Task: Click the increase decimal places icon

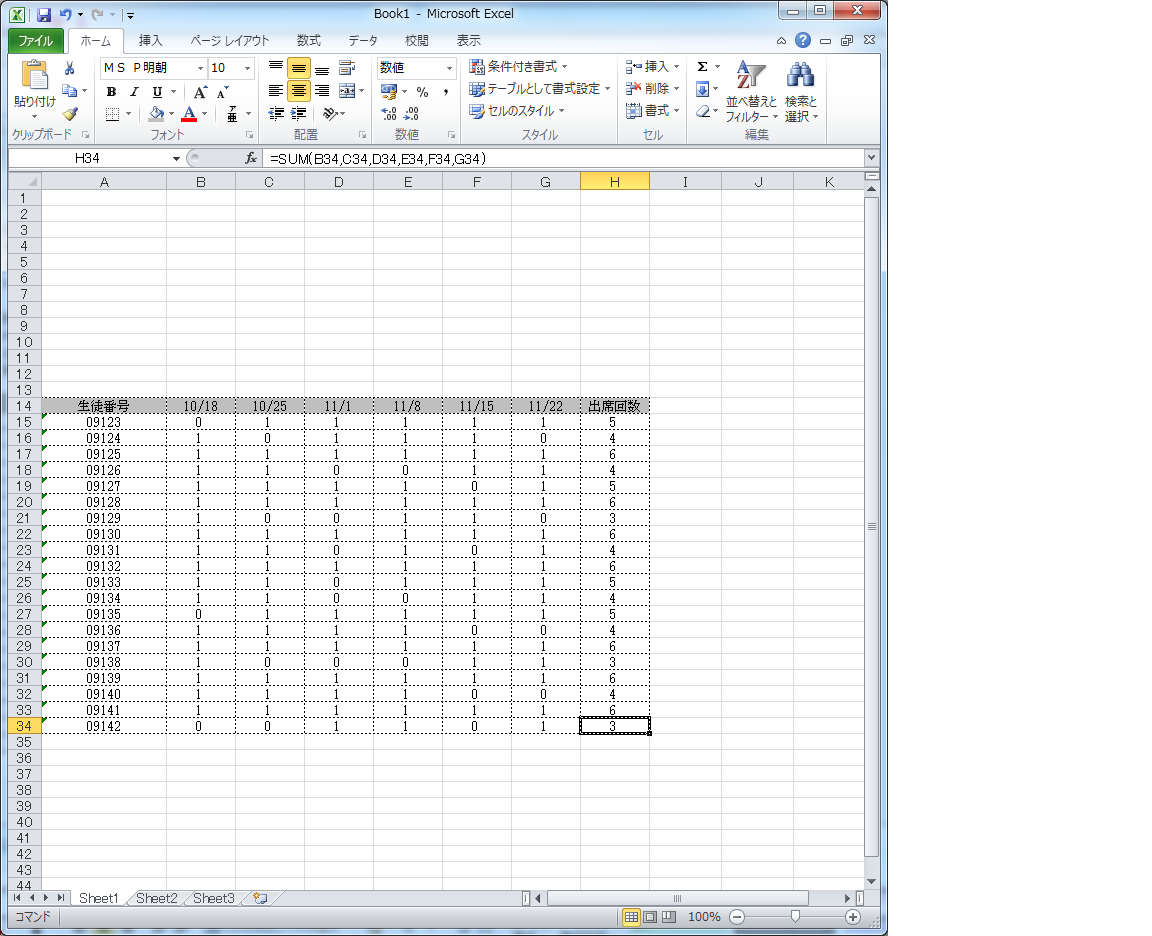Action: coord(390,114)
